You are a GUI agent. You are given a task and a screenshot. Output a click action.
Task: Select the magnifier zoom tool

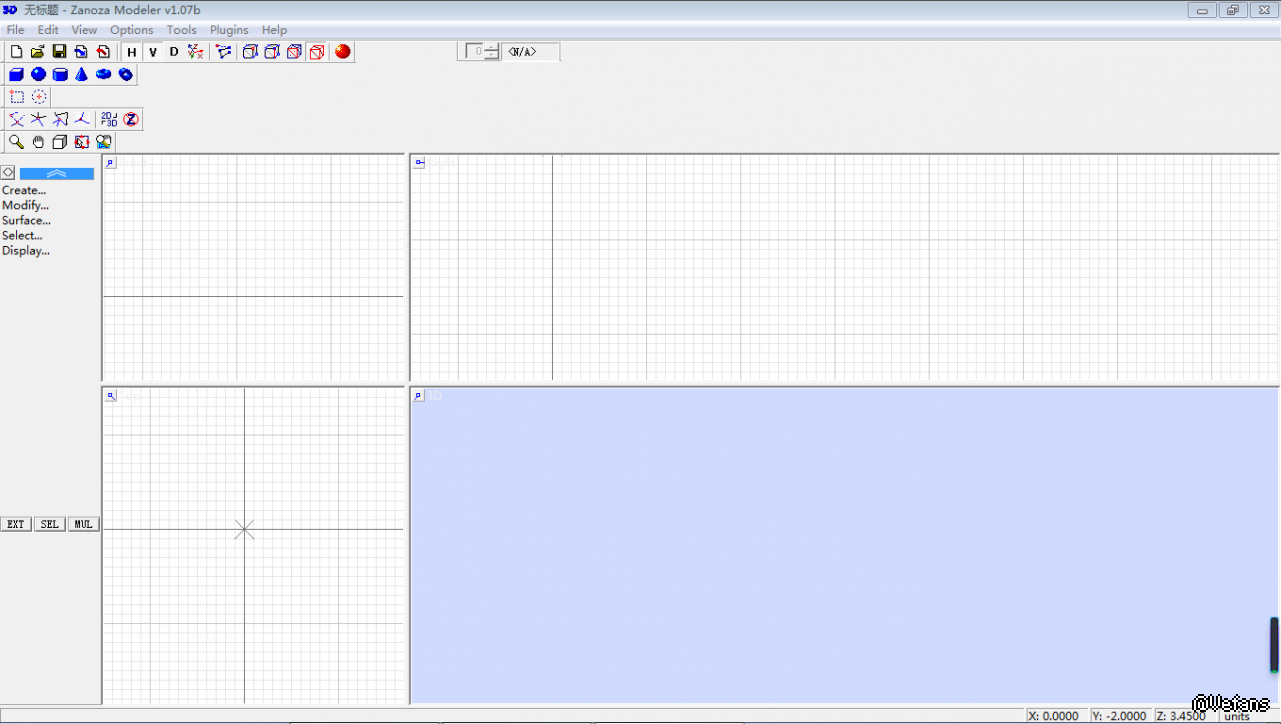coord(17,142)
